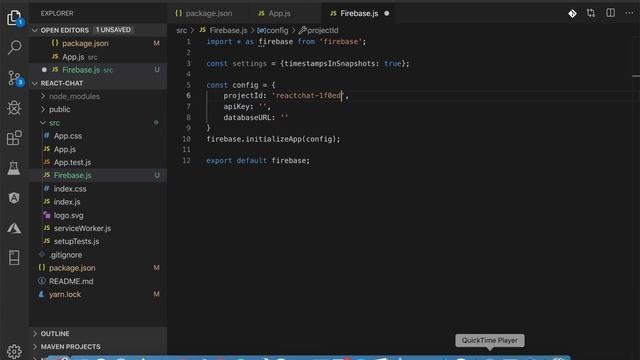Select Firebase.js under src folder
The width and height of the screenshot is (640, 360).
pyautogui.click(x=98, y=175)
